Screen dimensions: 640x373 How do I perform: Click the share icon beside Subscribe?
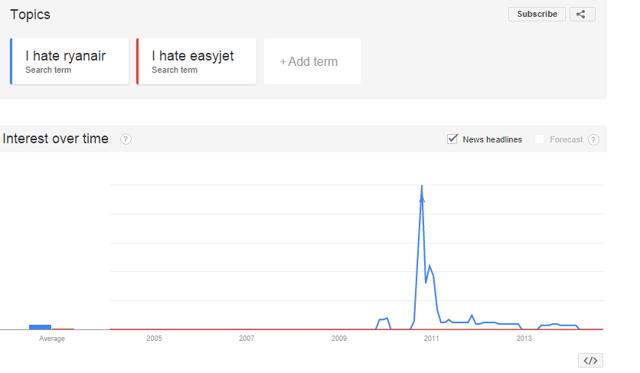point(582,14)
